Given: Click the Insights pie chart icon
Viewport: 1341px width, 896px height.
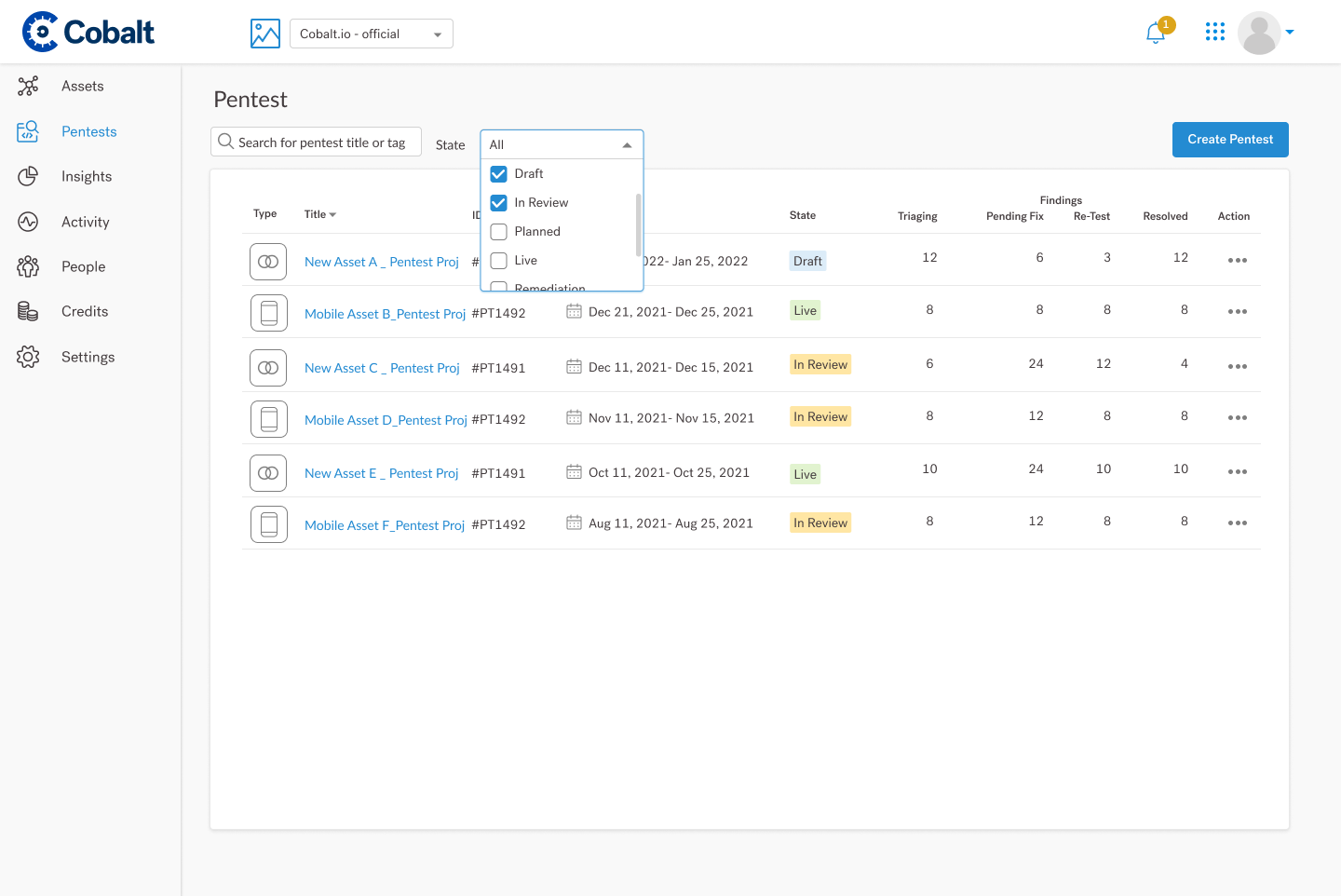Looking at the screenshot, I should pos(28,176).
